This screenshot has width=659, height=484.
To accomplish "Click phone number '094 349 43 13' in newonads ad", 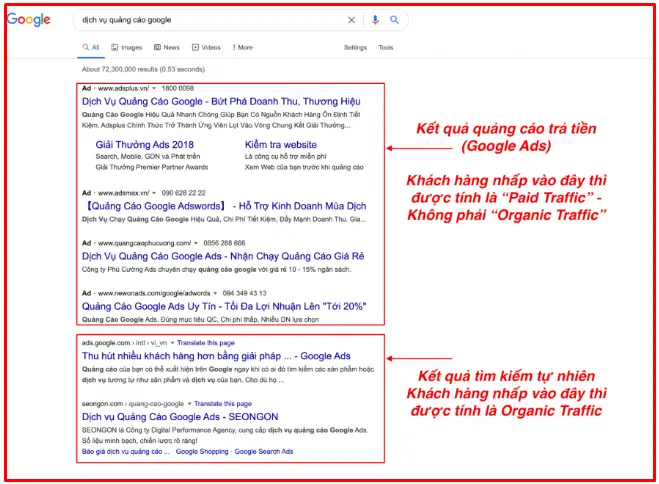I will point(245,293).
